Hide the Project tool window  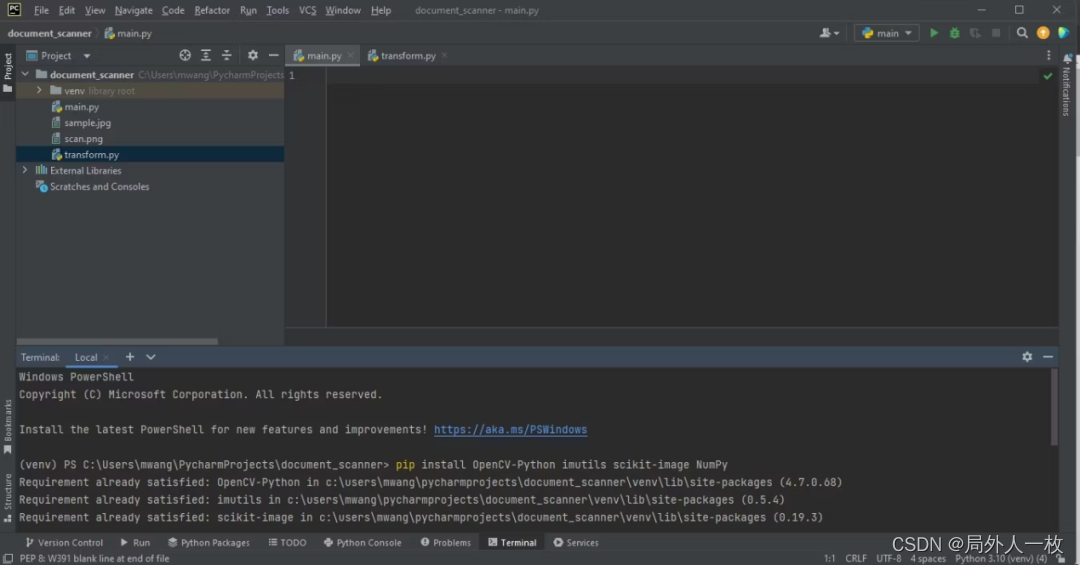[273, 55]
